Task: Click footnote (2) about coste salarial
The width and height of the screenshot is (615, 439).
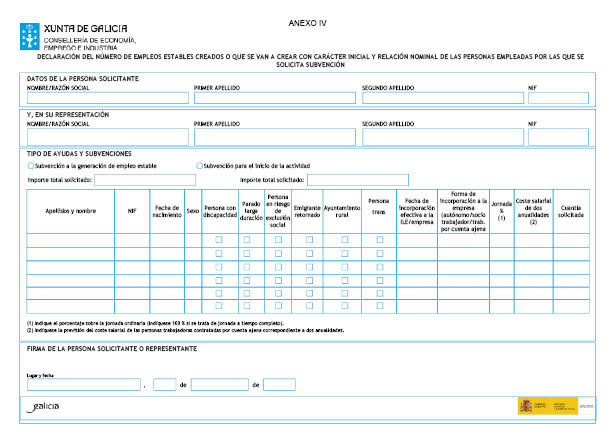Action: click(186, 330)
